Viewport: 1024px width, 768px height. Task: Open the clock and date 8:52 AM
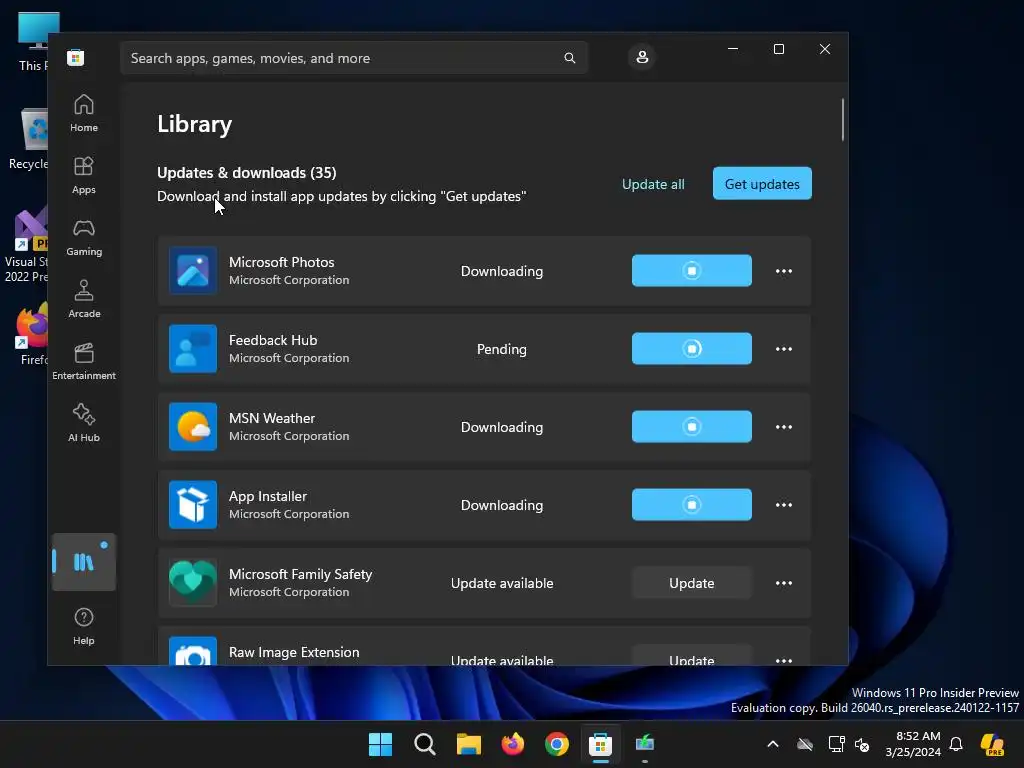(913, 744)
